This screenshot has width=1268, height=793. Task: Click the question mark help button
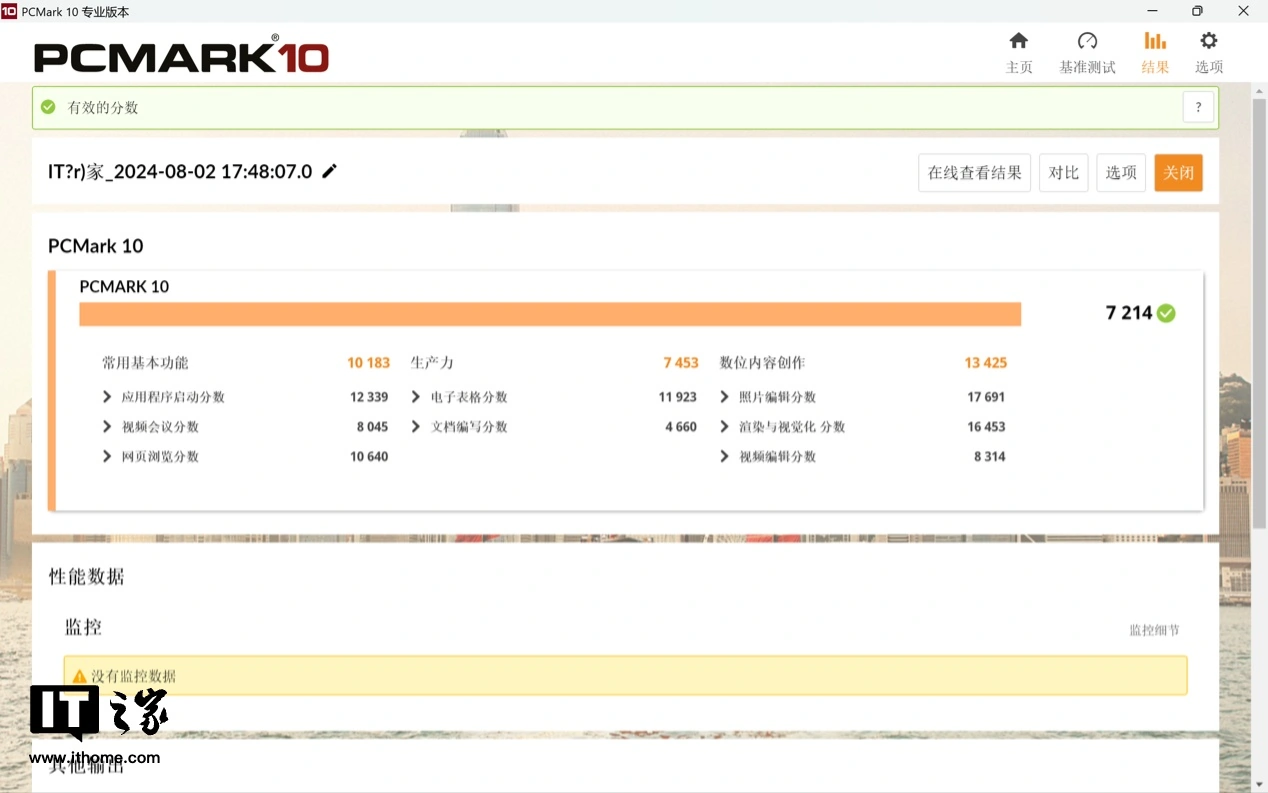tap(1198, 107)
